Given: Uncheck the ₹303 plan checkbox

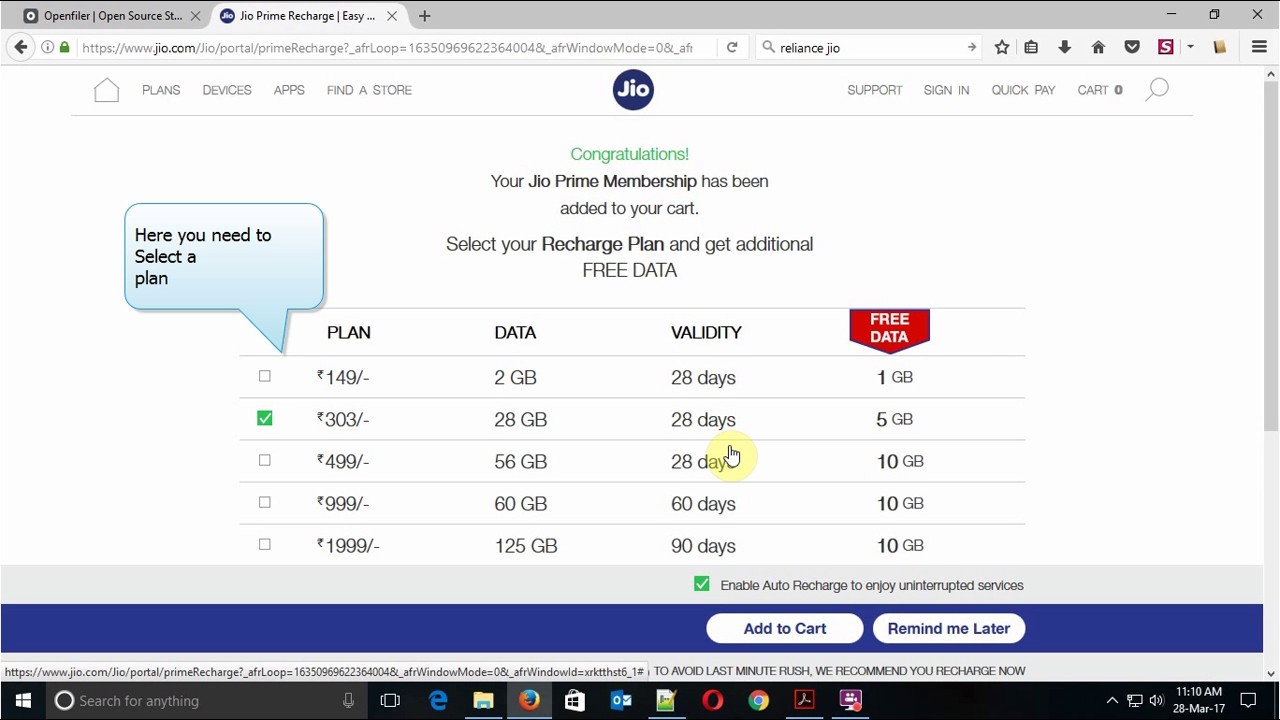Looking at the screenshot, I should (x=264, y=418).
